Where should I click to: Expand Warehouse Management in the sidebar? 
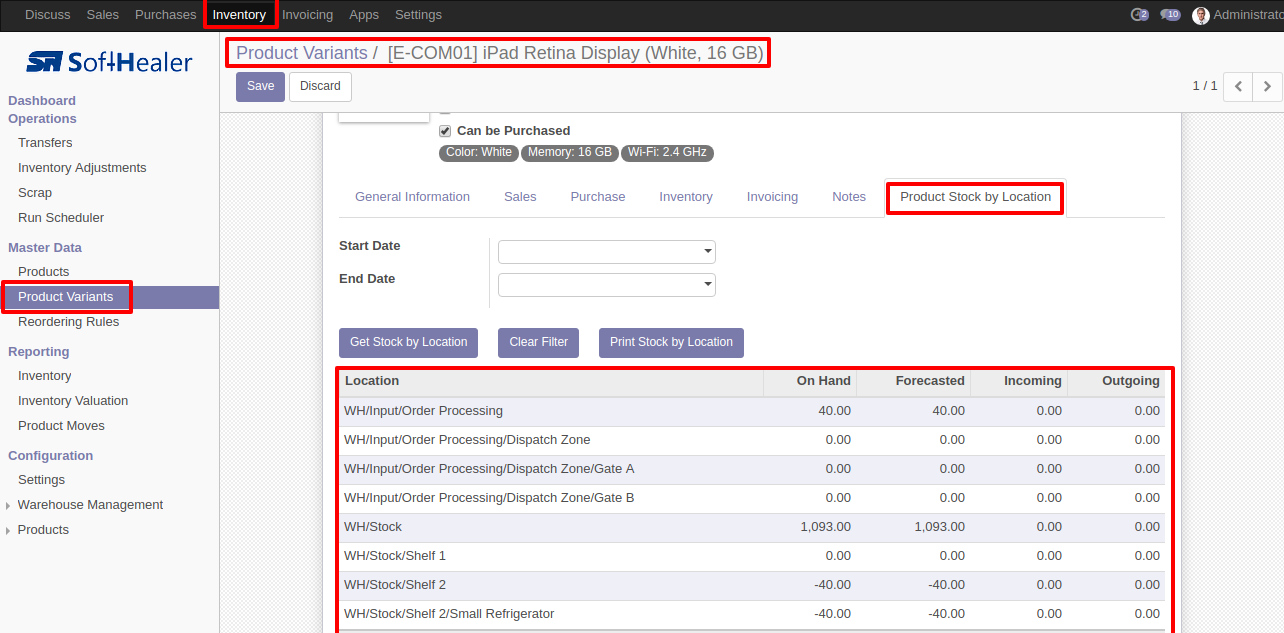[x=90, y=505]
